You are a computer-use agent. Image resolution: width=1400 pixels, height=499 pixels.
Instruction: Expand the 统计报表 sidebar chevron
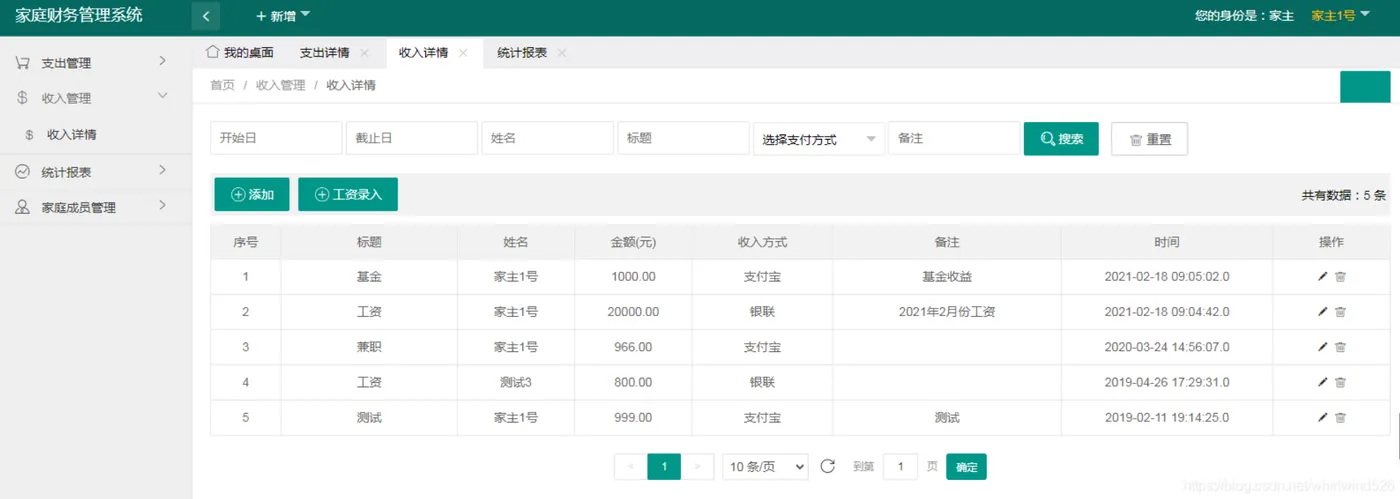point(162,171)
